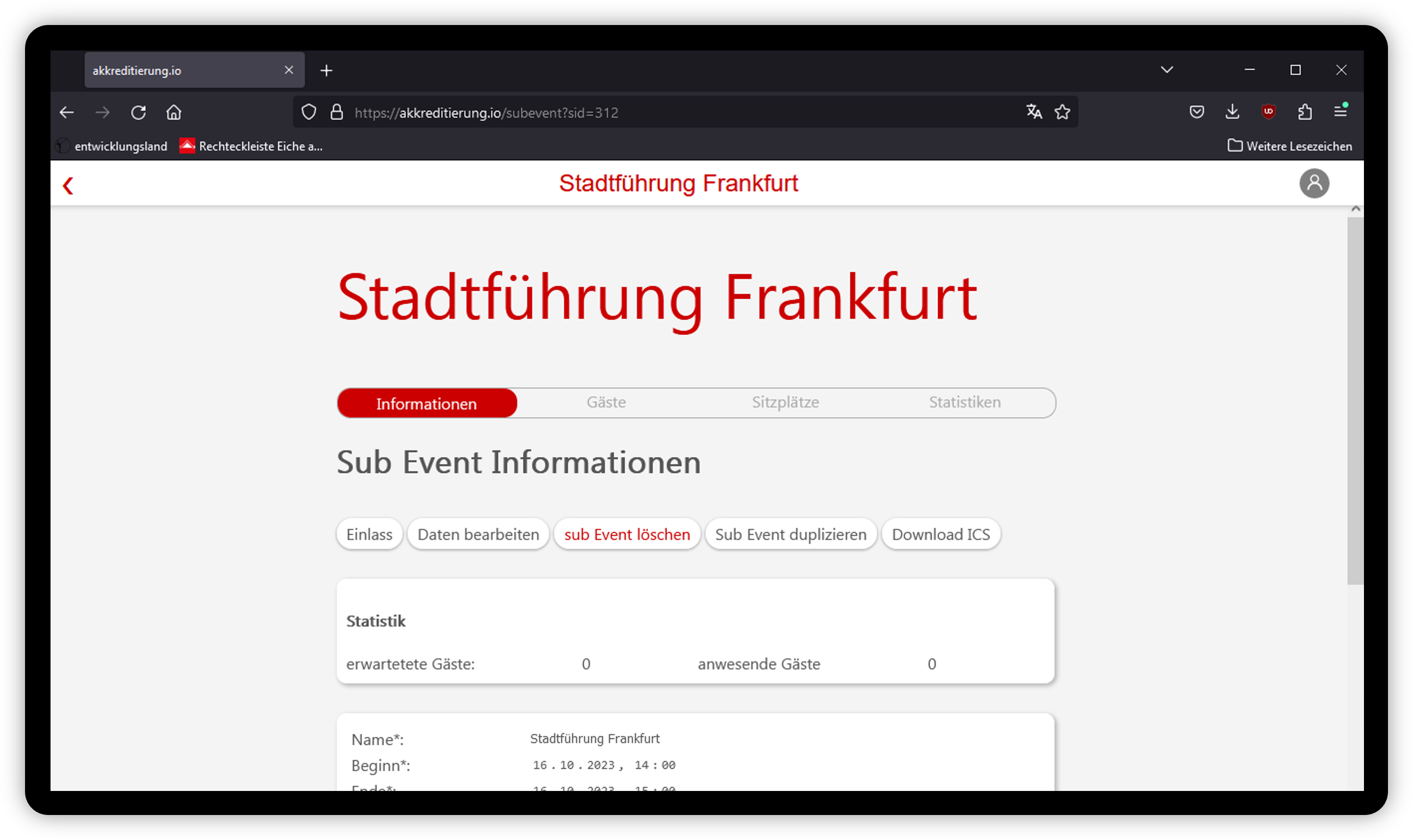This screenshot has height=840, width=1413.
Task: Bookmark this page with the star icon
Action: click(1062, 112)
